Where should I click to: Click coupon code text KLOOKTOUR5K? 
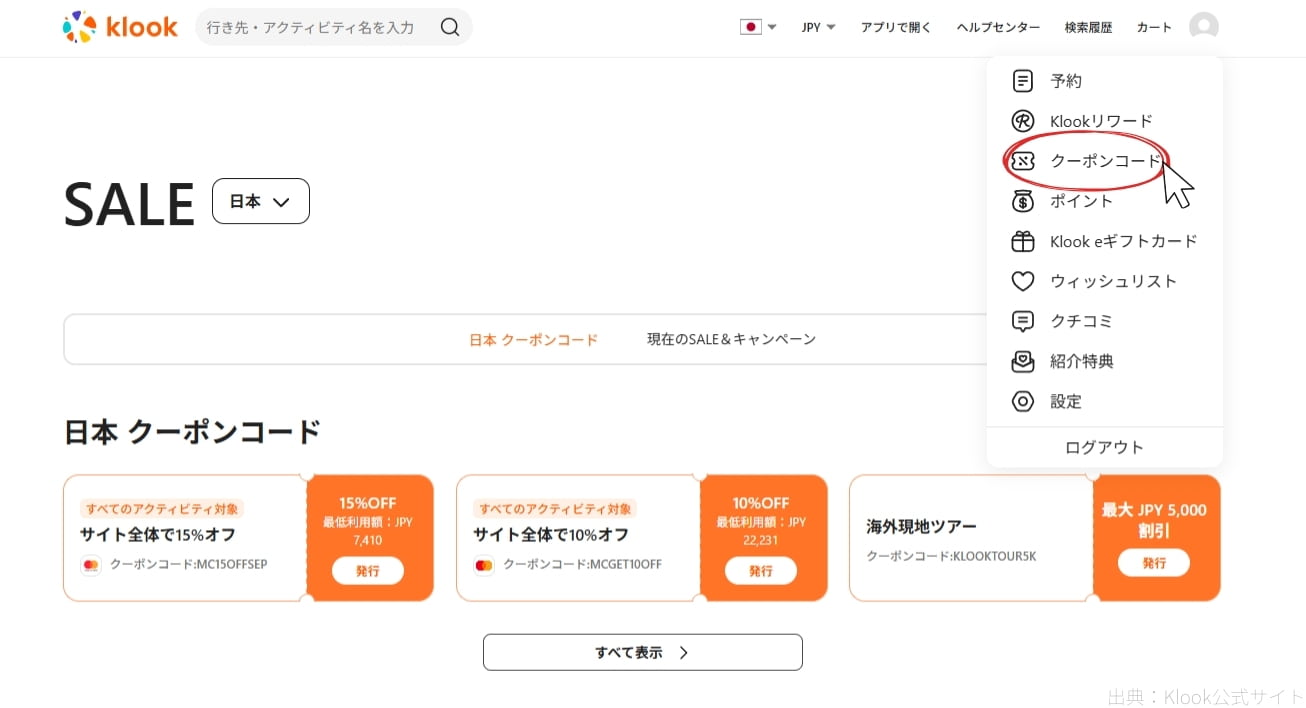click(995, 556)
